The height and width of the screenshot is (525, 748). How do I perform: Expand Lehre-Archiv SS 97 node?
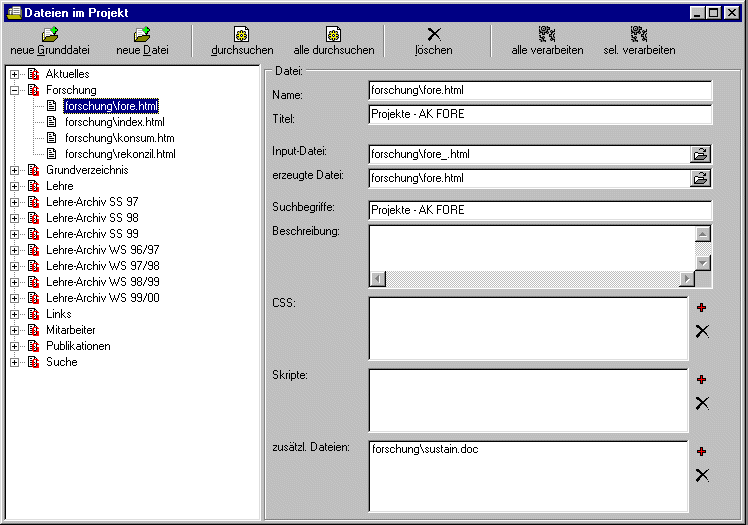14,202
